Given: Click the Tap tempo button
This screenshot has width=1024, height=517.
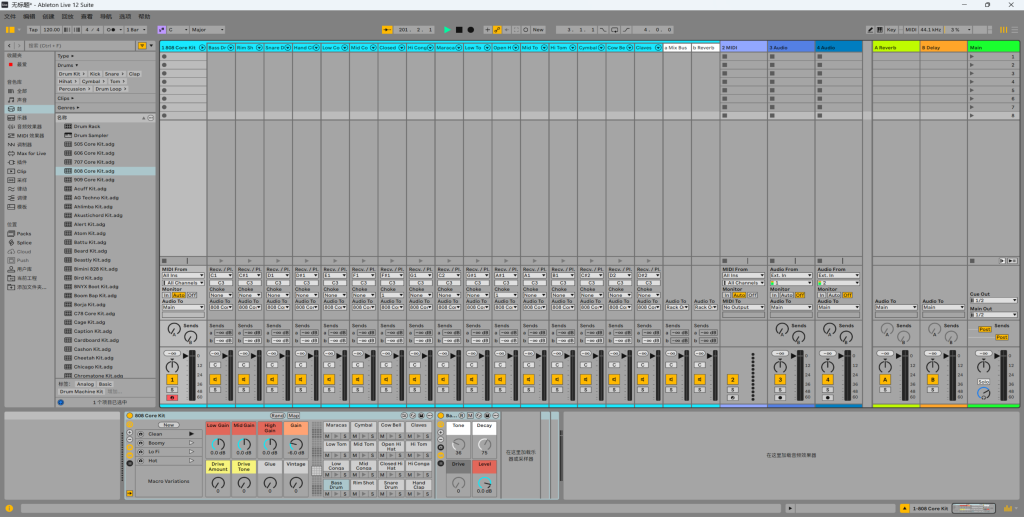Looking at the screenshot, I should [x=33, y=30].
